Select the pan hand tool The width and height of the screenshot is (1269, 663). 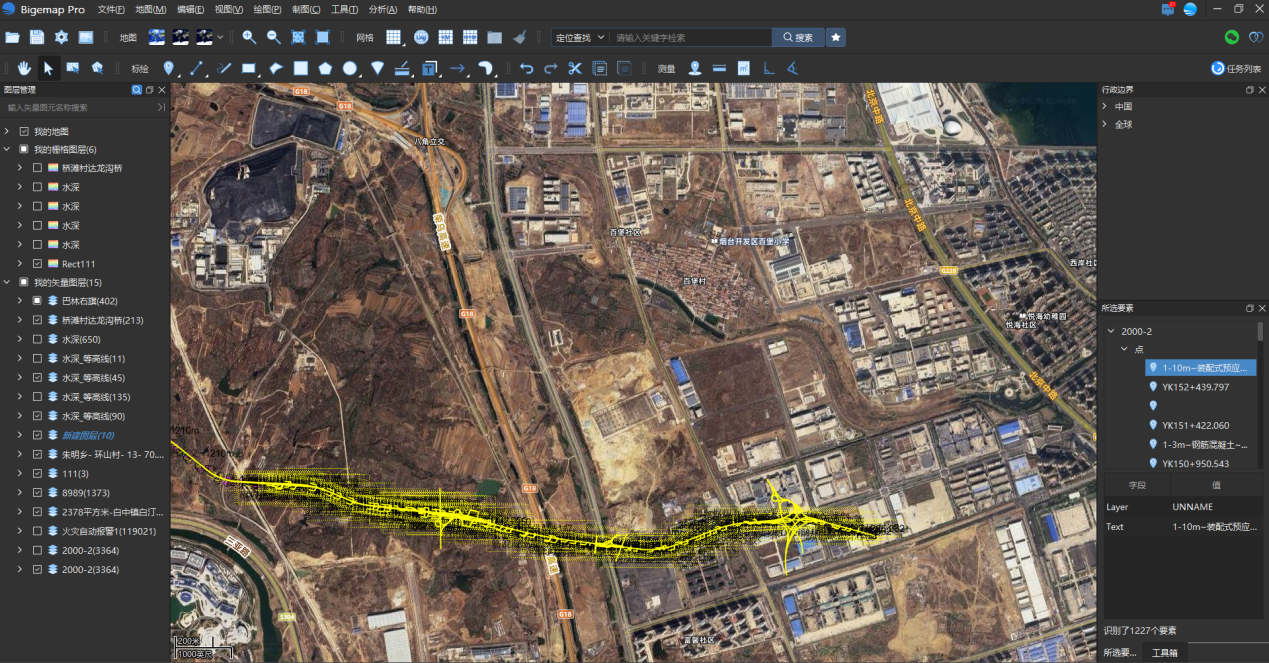[x=25, y=68]
